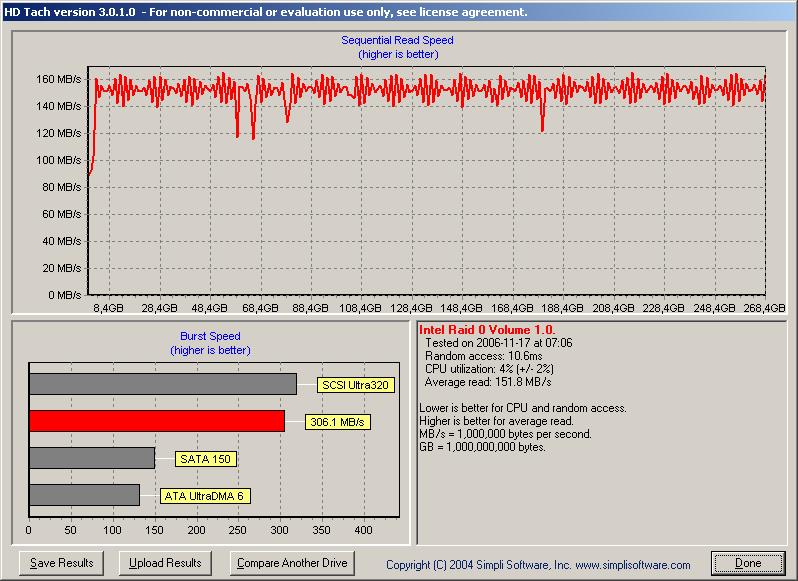Click the SCSI Ultra320 gray bar
Image resolution: width=798 pixels, height=581 pixels.
click(x=163, y=384)
